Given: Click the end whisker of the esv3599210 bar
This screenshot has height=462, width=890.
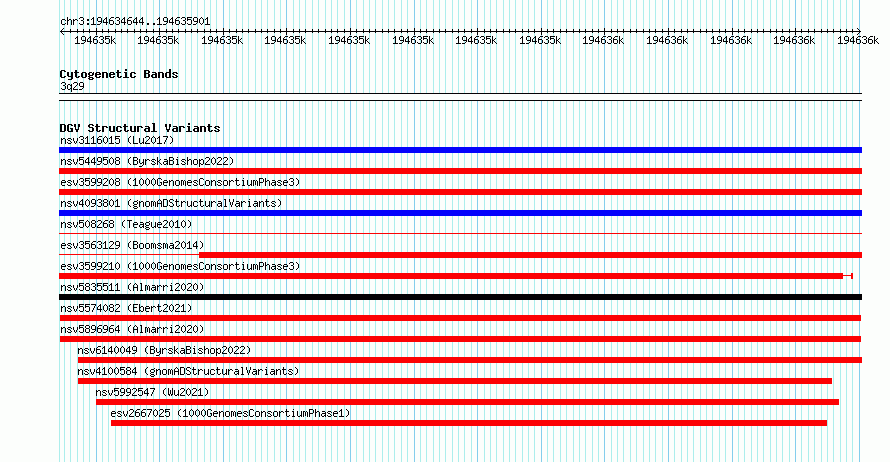Looking at the screenshot, I should (x=848, y=276).
